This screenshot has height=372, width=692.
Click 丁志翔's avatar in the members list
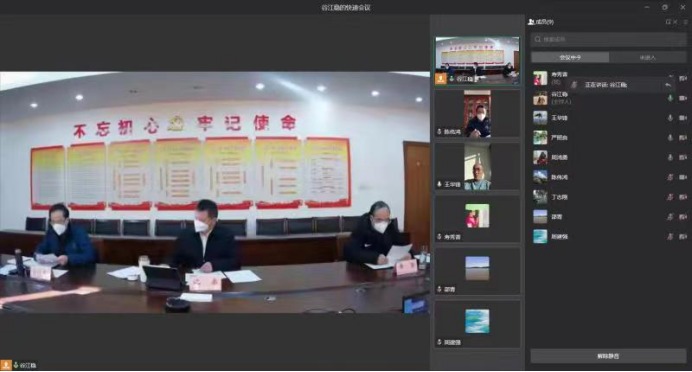[x=540, y=197]
